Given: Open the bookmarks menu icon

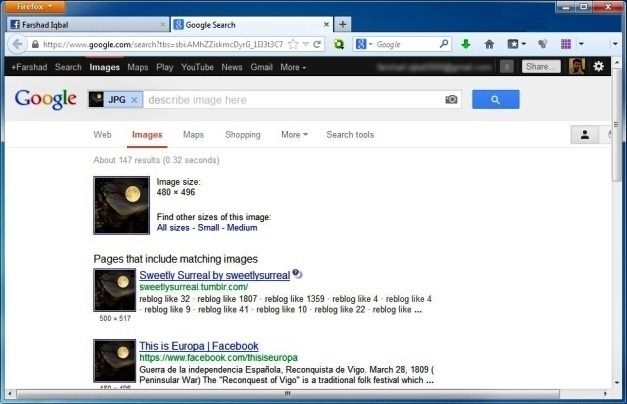Looking at the screenshot, I should (x=516, y=44).
